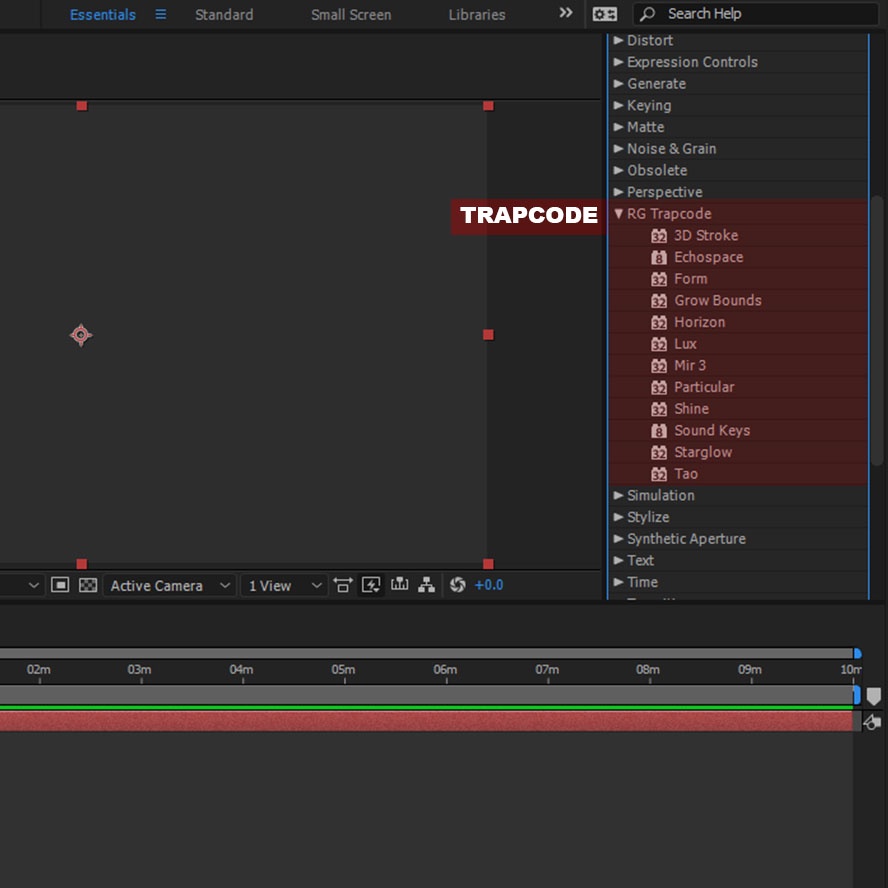
Task: Switch to the Standard workspace tab
Action: [x=224, y=15]
